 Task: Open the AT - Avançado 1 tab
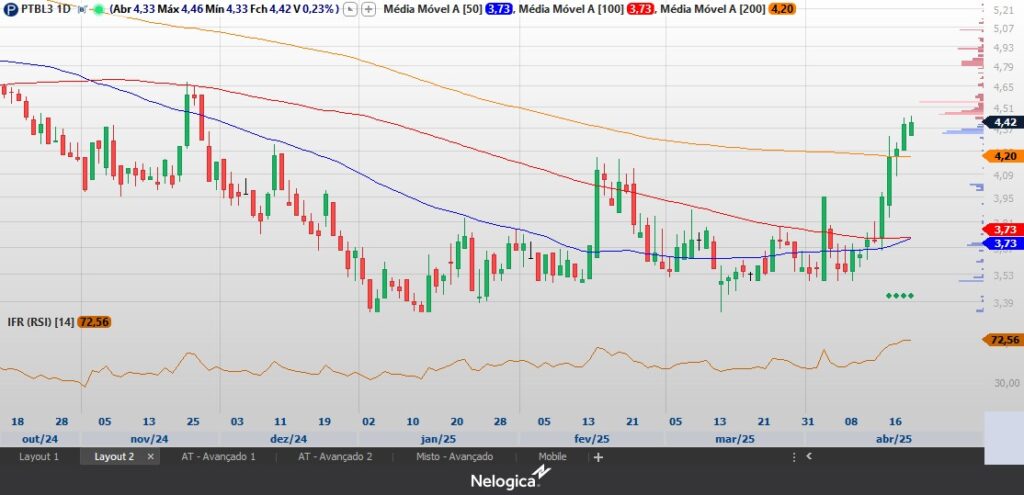click(x=218, y=457)
